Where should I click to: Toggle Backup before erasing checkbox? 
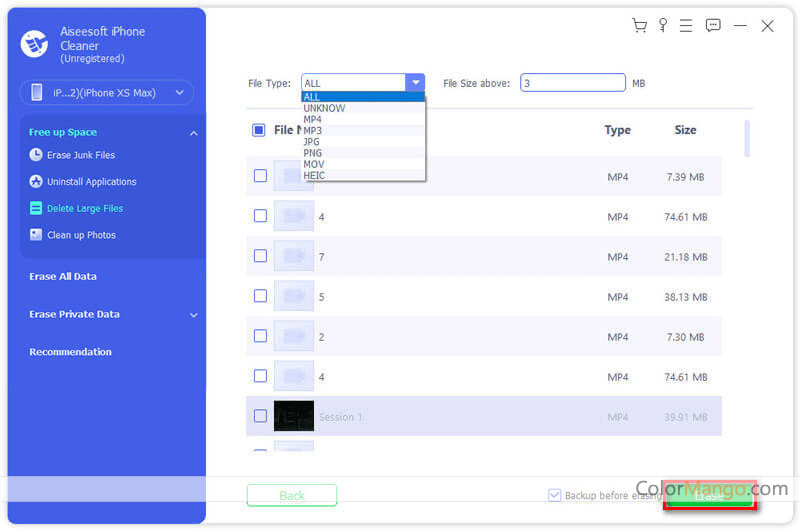point(555,495)
